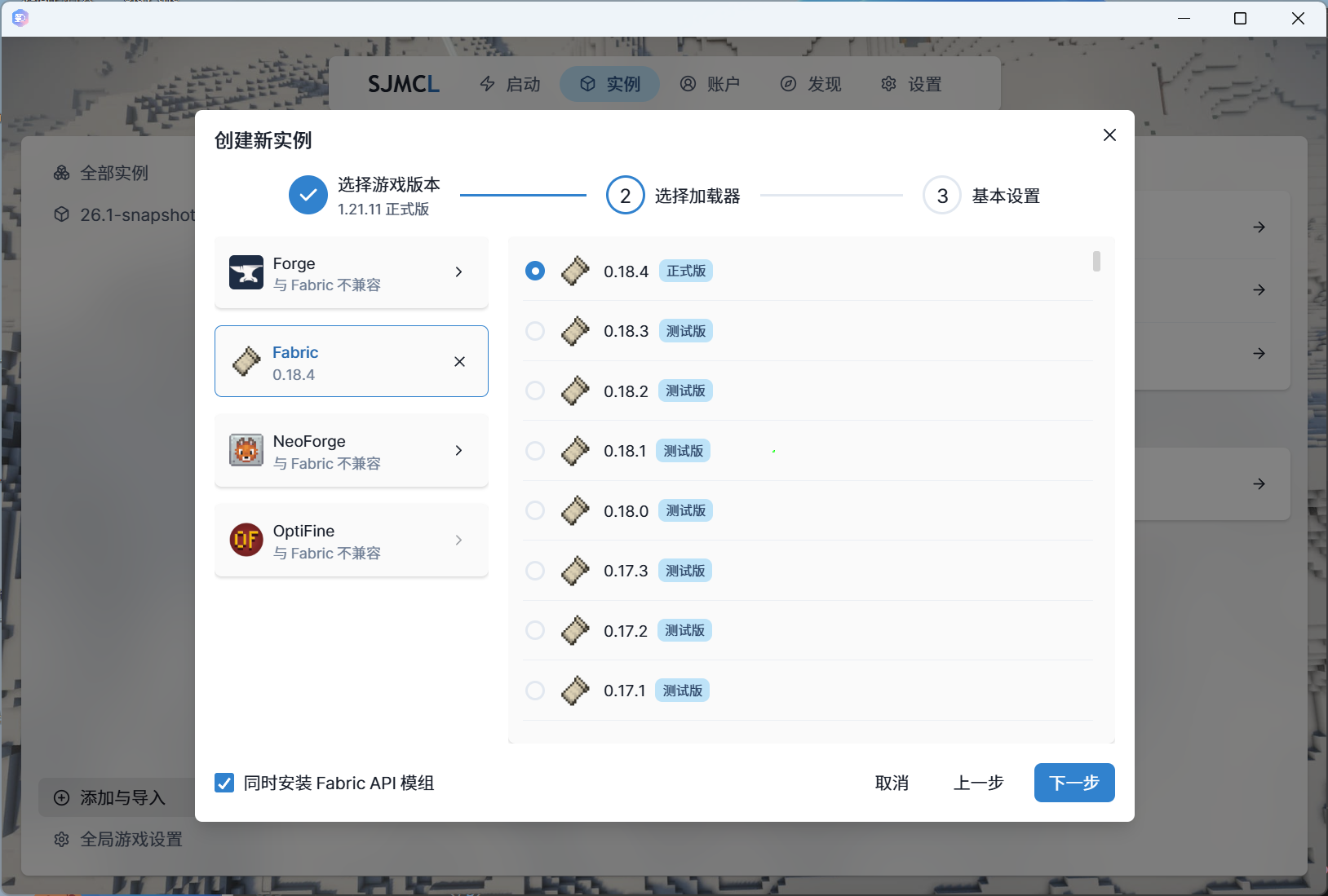Click the Forge anvil icon
This screenshot has width=1328, height=896.
(x=246, y=272)
